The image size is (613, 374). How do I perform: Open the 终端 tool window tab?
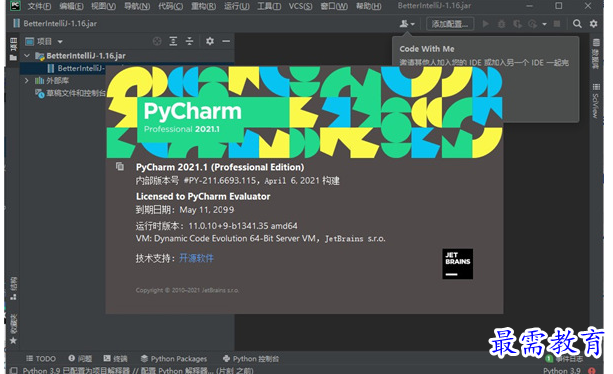(x=115, y=358)
